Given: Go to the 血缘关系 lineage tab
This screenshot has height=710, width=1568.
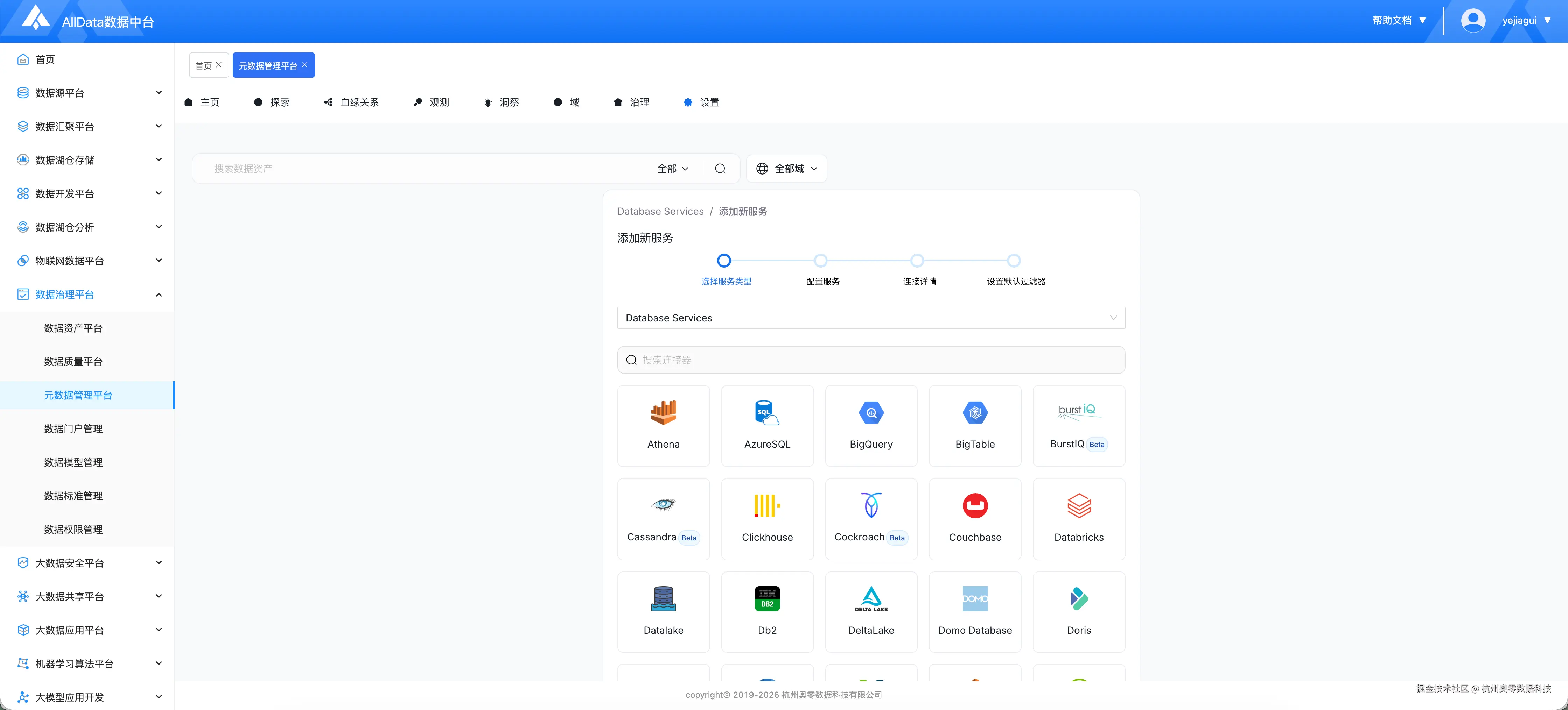Looking at the screenshot, I should [x=352, y=102].
